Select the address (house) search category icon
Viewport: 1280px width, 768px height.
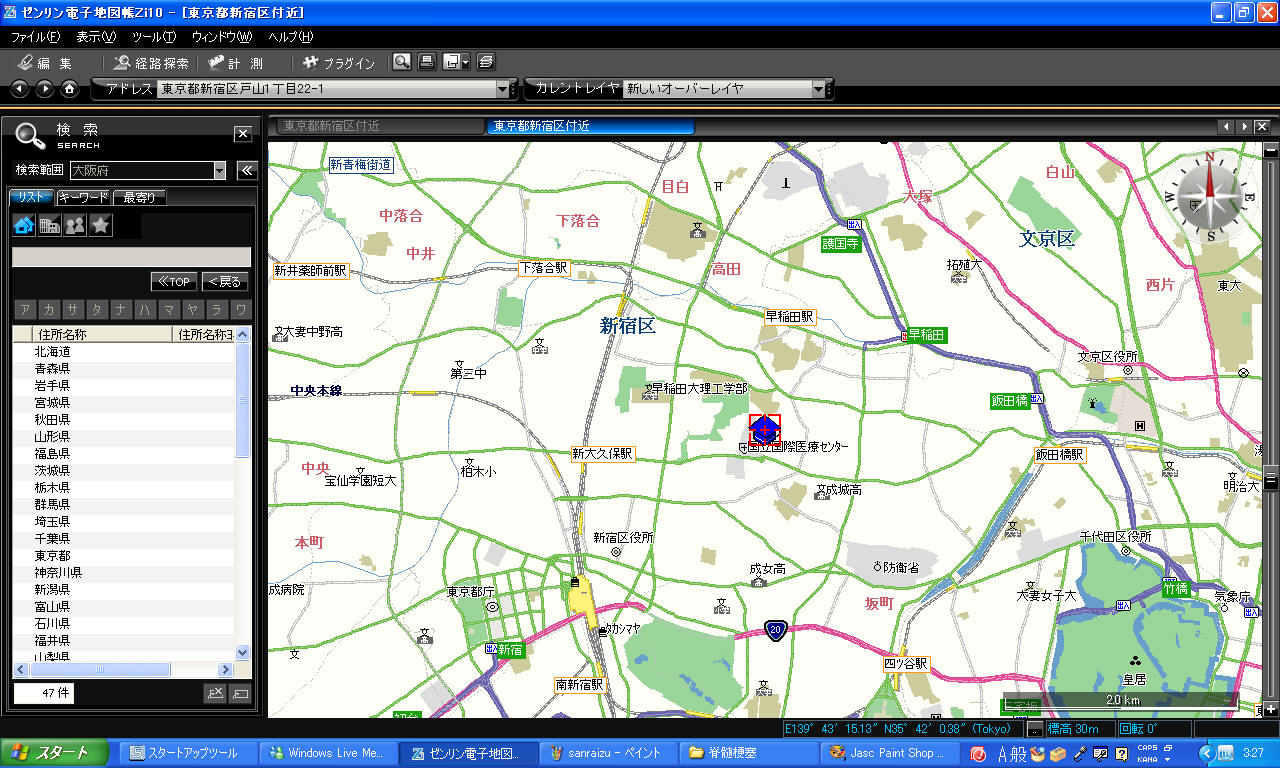point(24,226)
